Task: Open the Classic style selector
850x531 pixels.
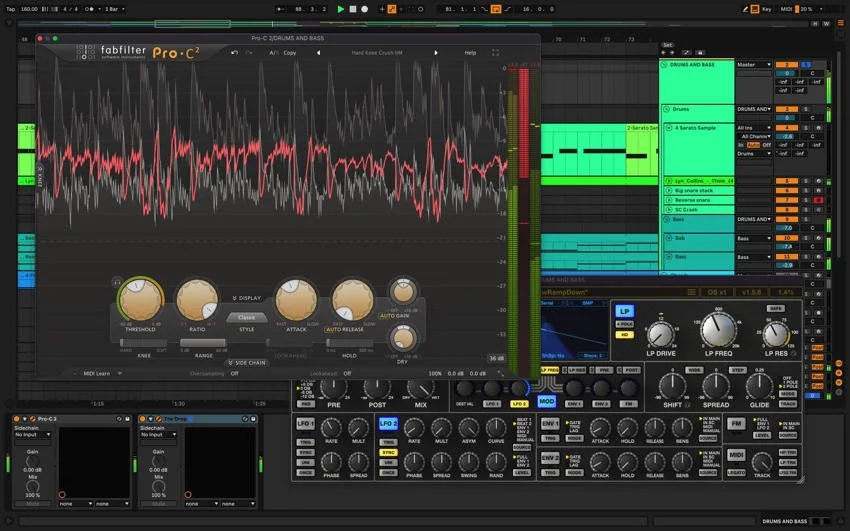Action: [x=246, y=318]
